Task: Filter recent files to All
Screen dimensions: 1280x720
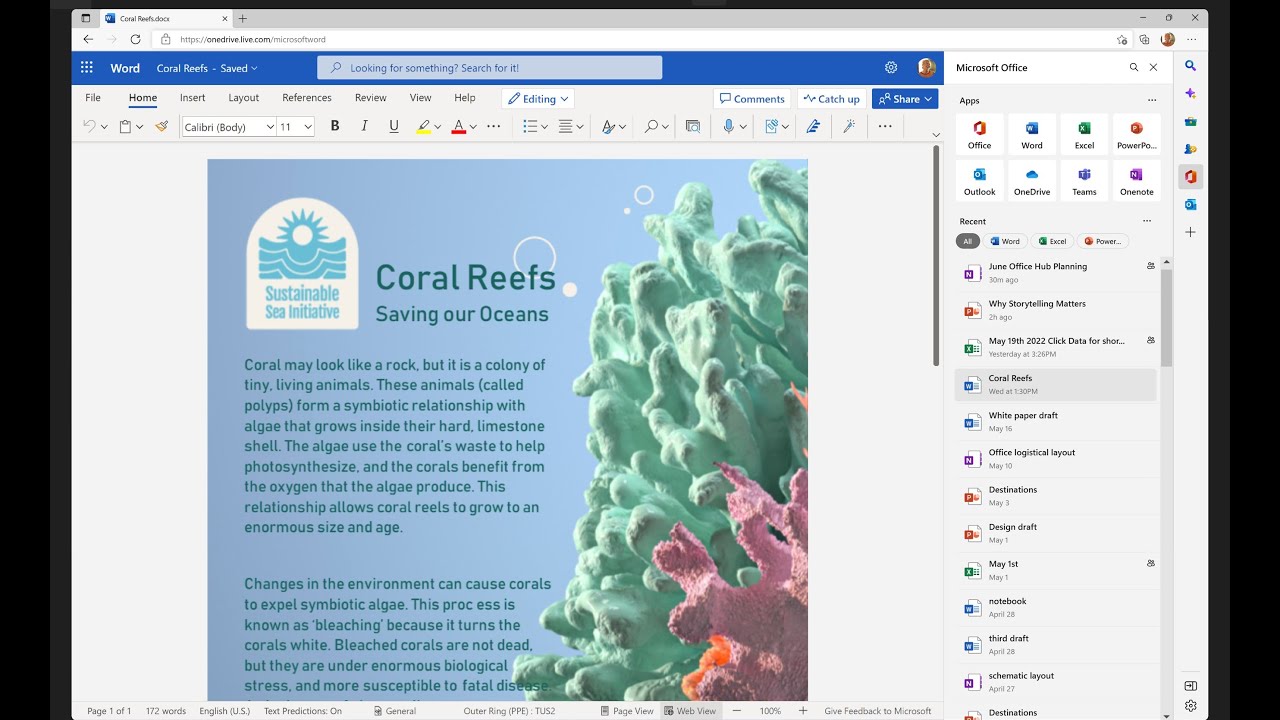Action: [x=967, y=241]
